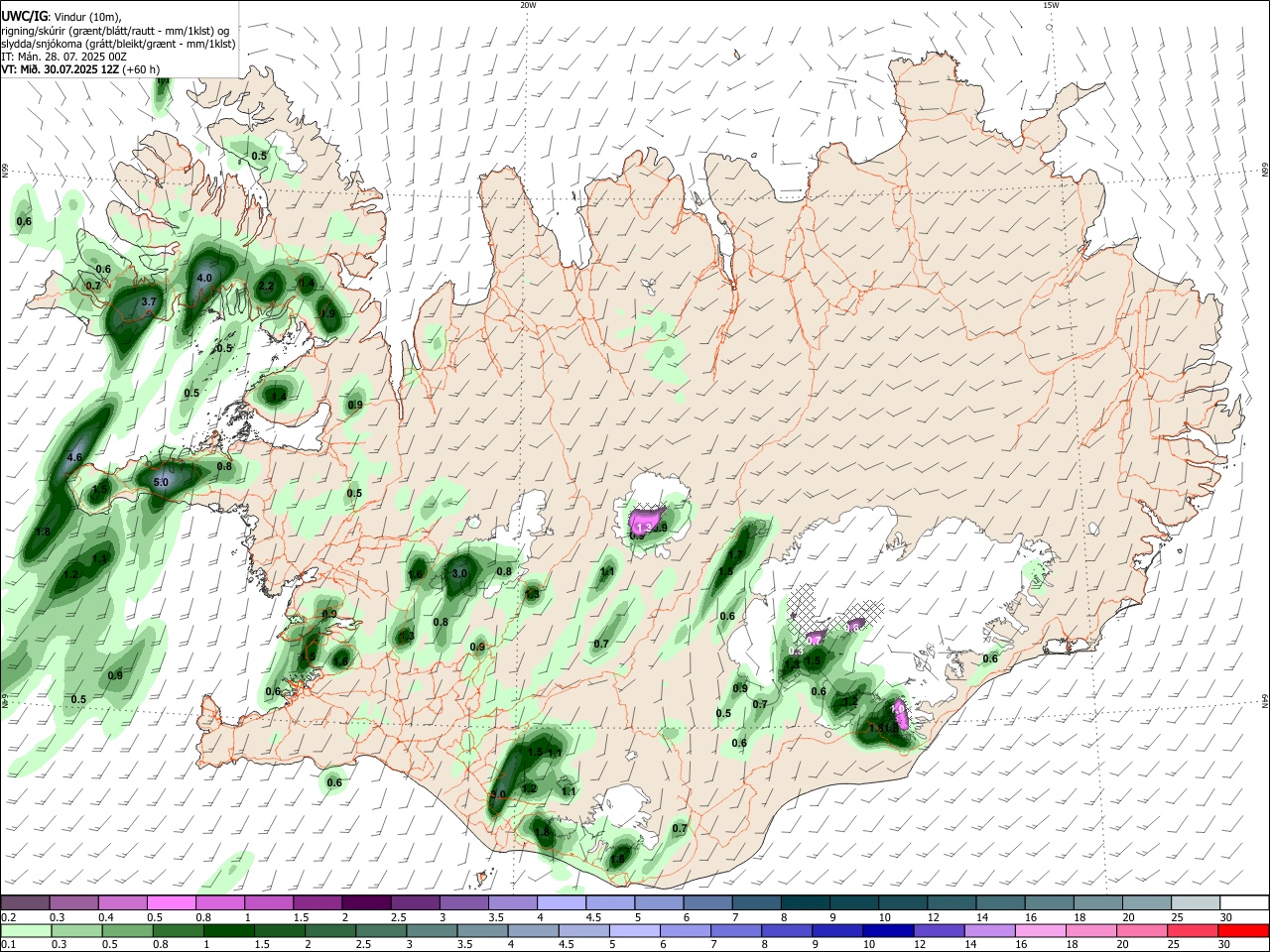Pick the light green 0.1–0.3 rain legend swatch
Image resolution: width=1270 pixels, height=952 pixels.
(x=26, y=930)
